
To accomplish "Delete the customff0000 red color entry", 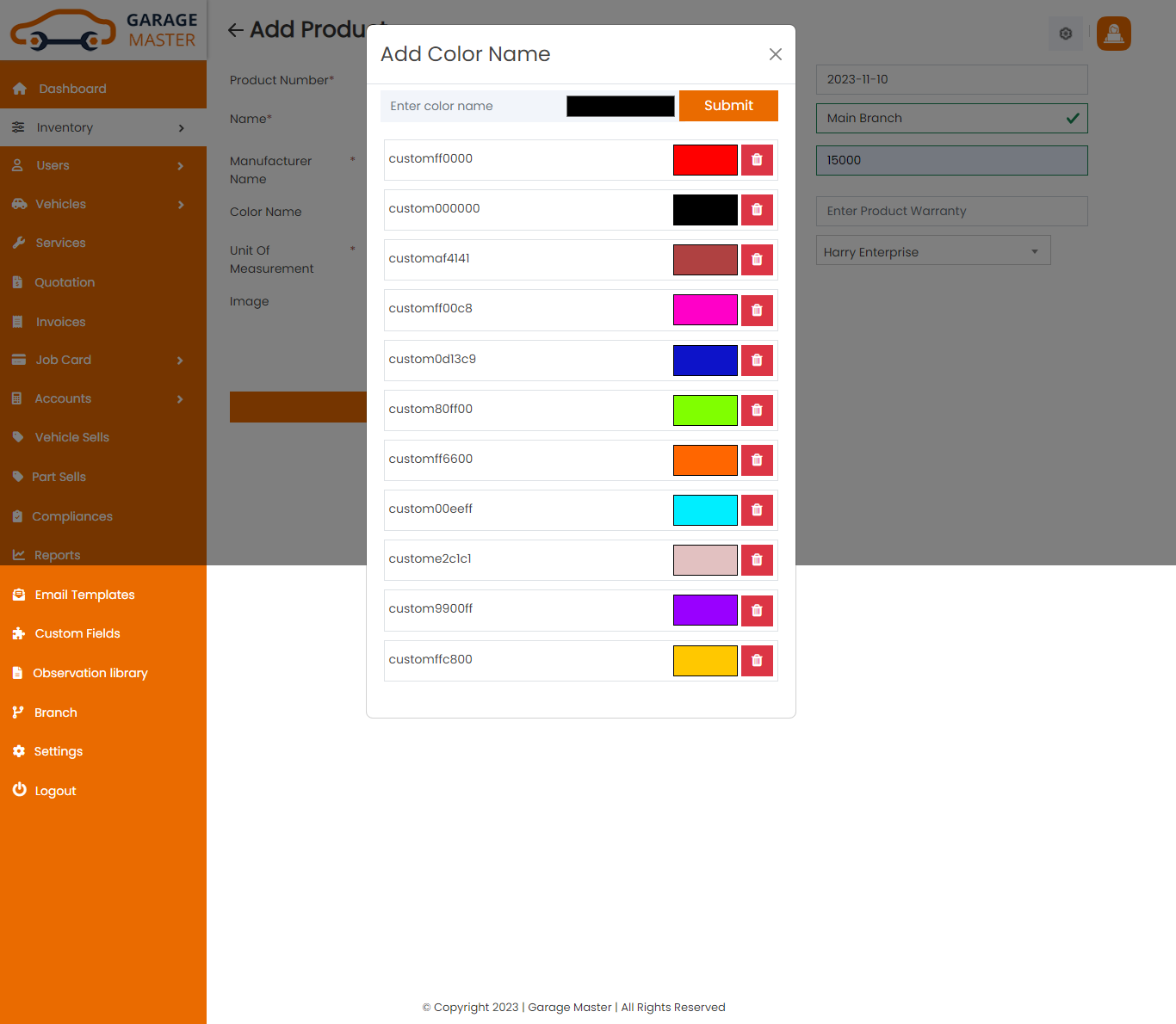I will (x=757, y=160).
